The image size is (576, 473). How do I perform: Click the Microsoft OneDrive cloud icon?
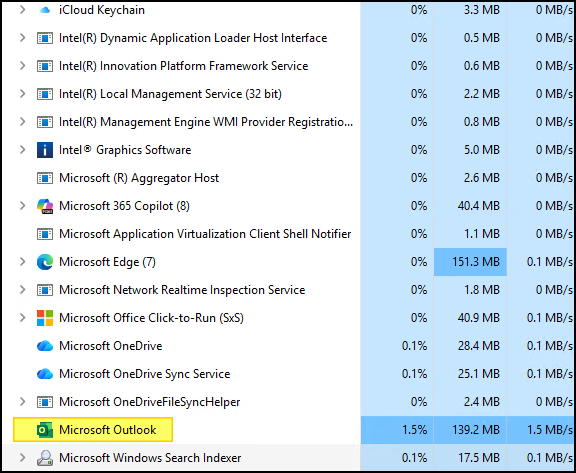(x=45, y=346)
